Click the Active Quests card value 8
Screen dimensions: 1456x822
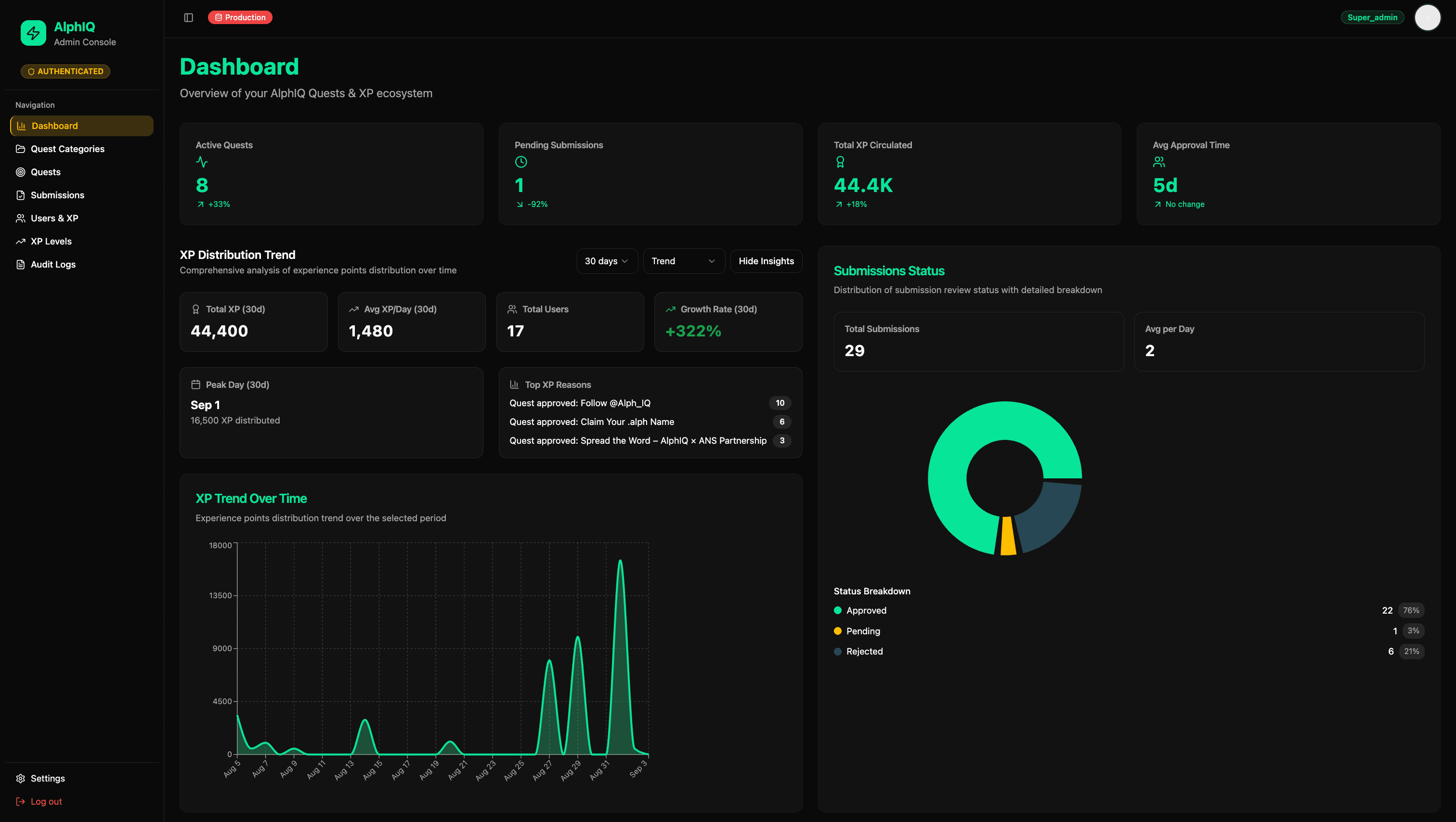(x=202, y=186)
